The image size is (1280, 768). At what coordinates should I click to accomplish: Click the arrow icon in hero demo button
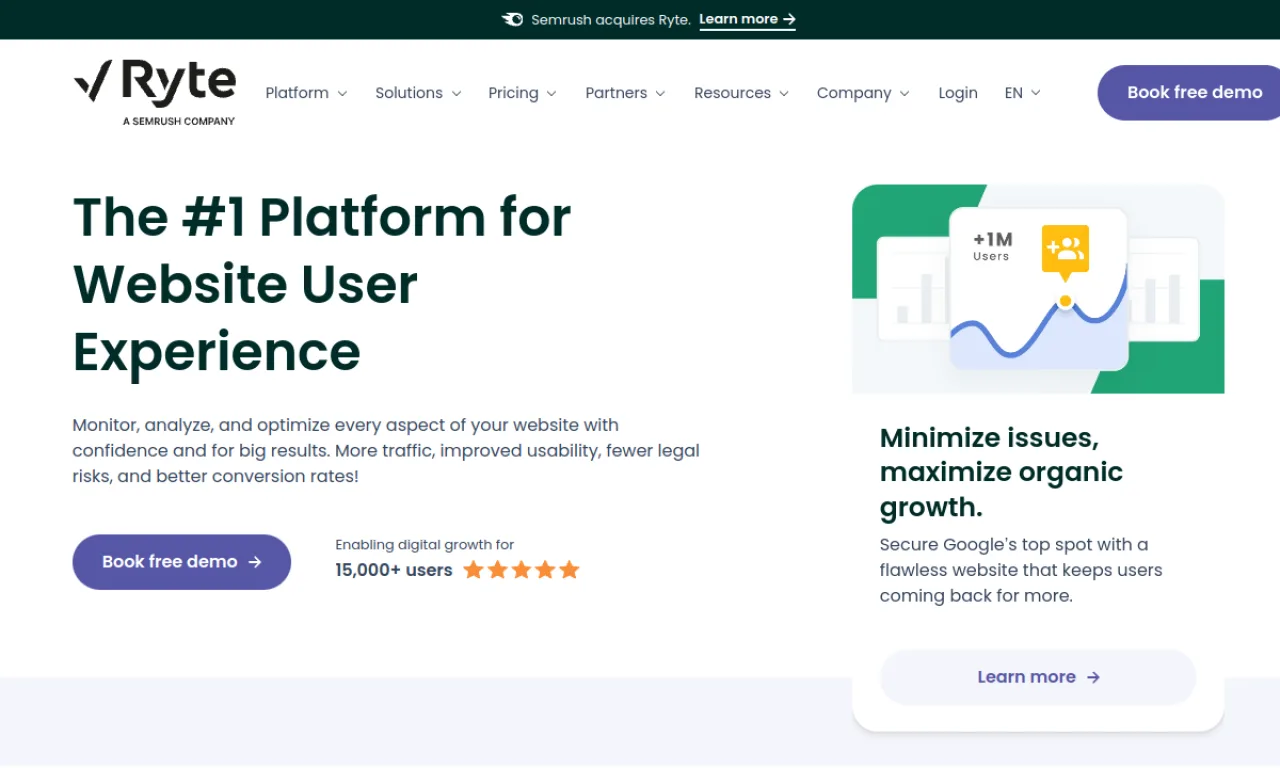255,562
